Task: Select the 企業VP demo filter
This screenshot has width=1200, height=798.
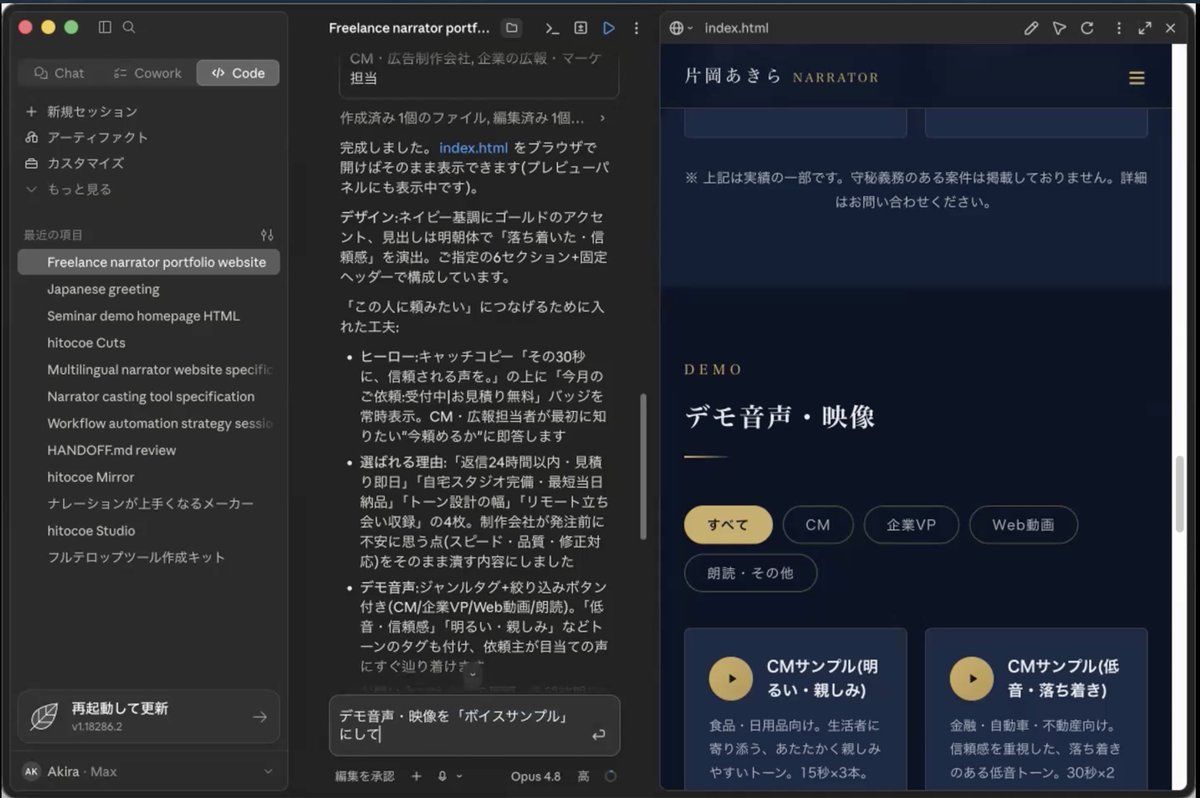Action: pyautogui.click(x=911, y=524)
